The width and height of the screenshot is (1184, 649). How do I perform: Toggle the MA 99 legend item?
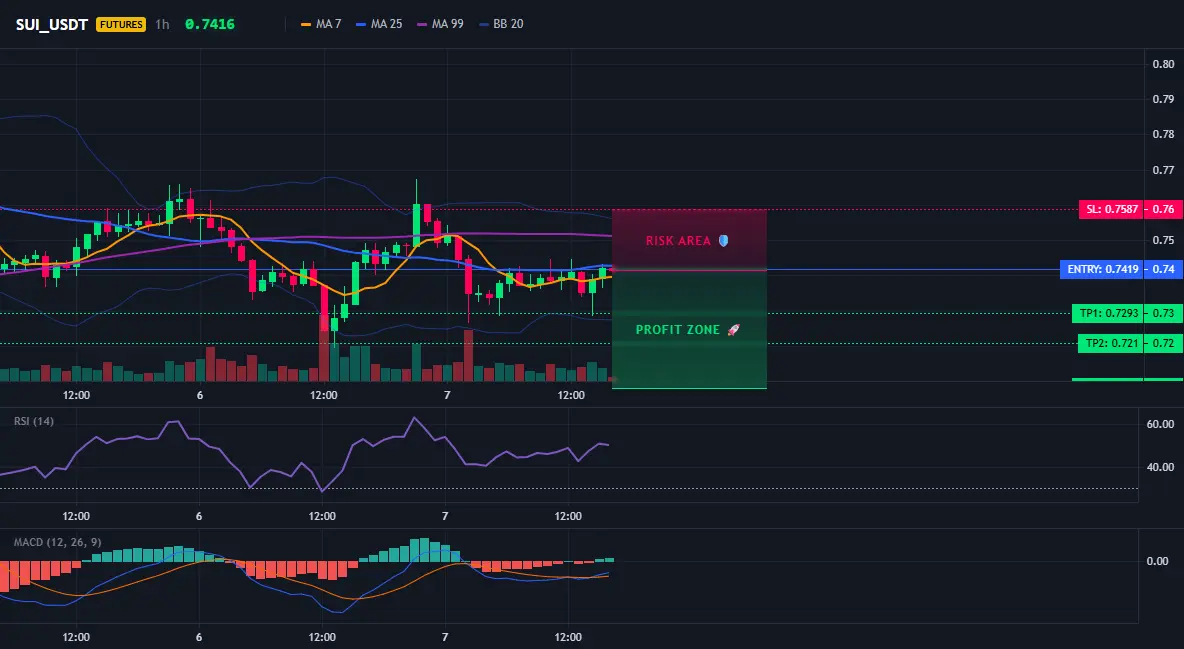pos(440,24)
